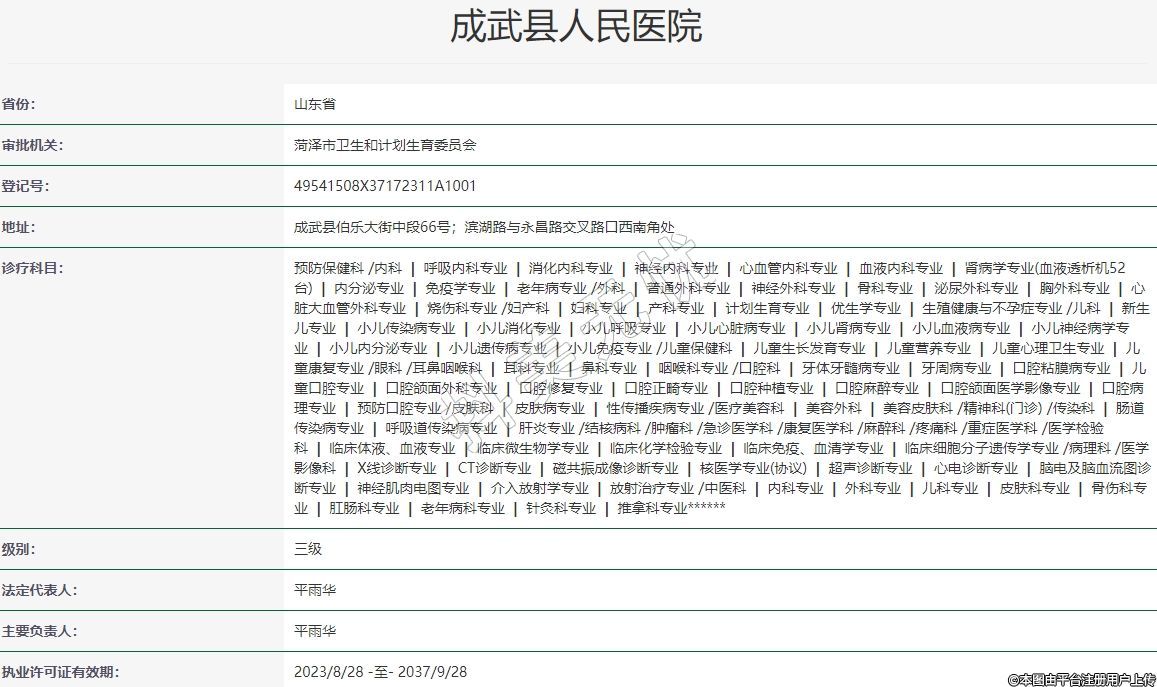Click the X线诊断专业 entry
1157x687 pixels.
[x=396, y=468]
